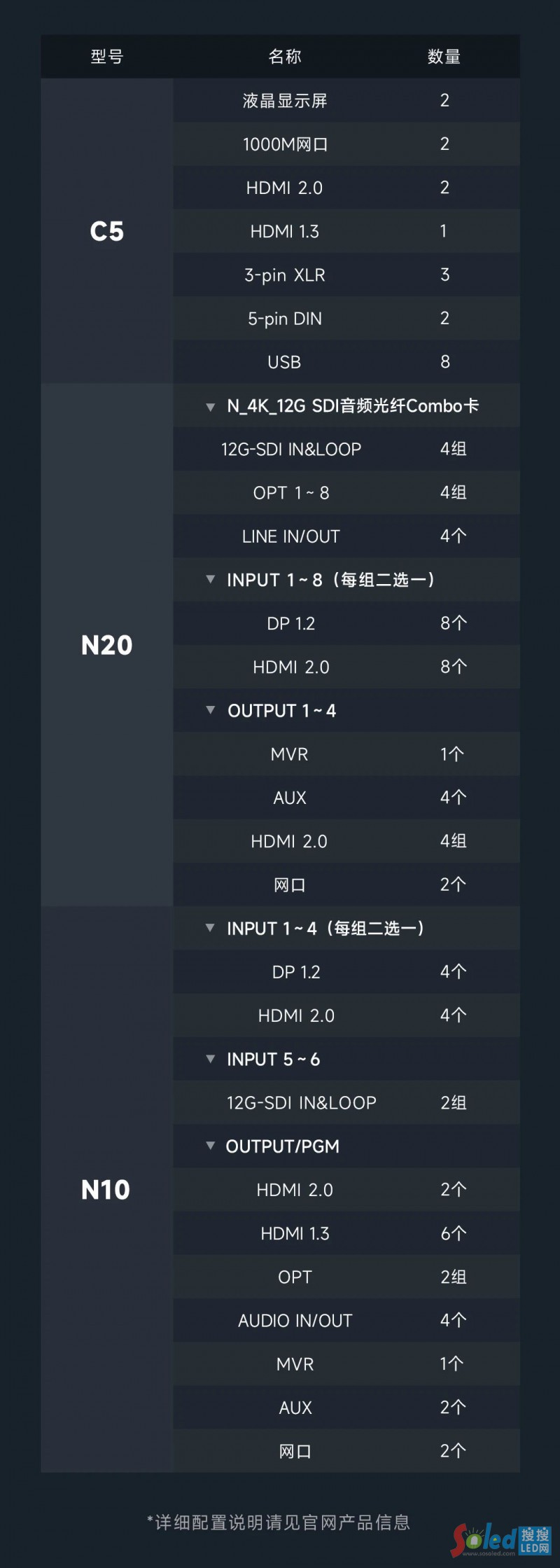Viewport: 560px width, 1568px height.
Task: Click the 名称 column header
Action: coord(285,57)
